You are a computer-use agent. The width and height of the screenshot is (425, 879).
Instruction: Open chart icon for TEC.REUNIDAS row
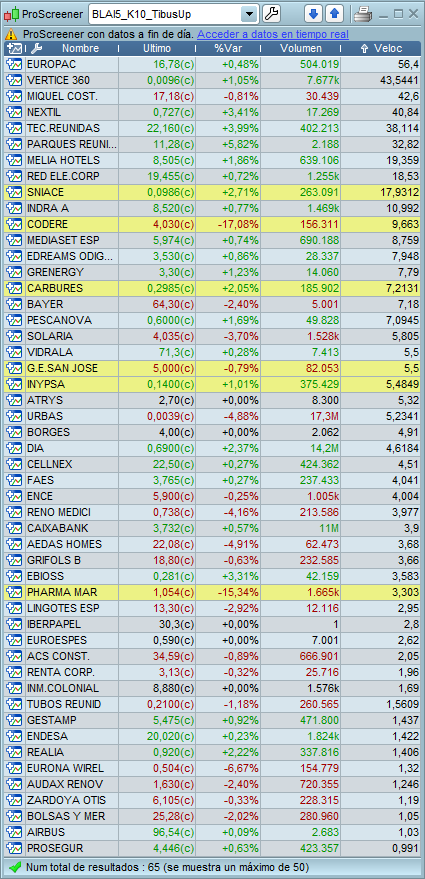[13, 128]
